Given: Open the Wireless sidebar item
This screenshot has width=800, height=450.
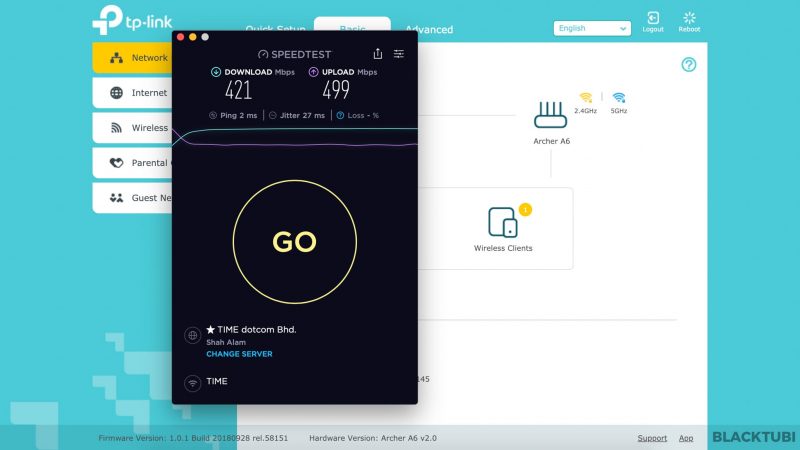Looking at the screenshot, I should (x=132, y=128).
